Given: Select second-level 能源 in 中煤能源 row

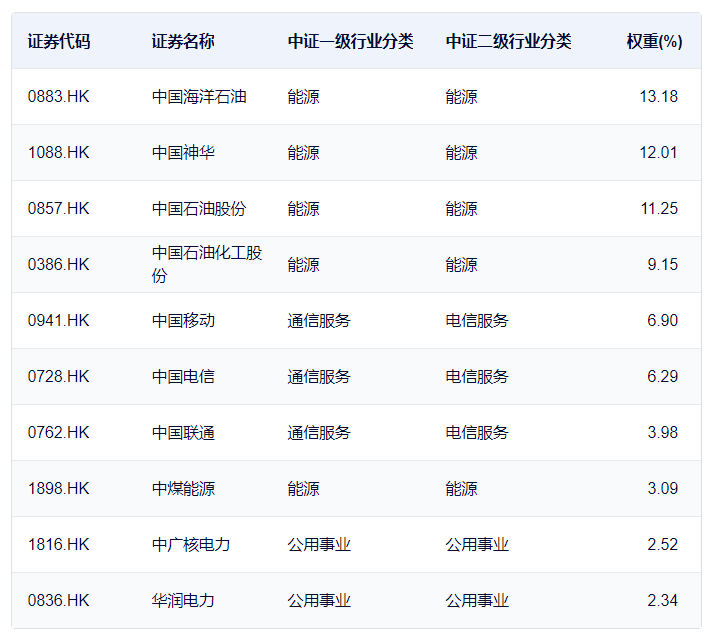Looking at the screenshot, I should point(461,489).
